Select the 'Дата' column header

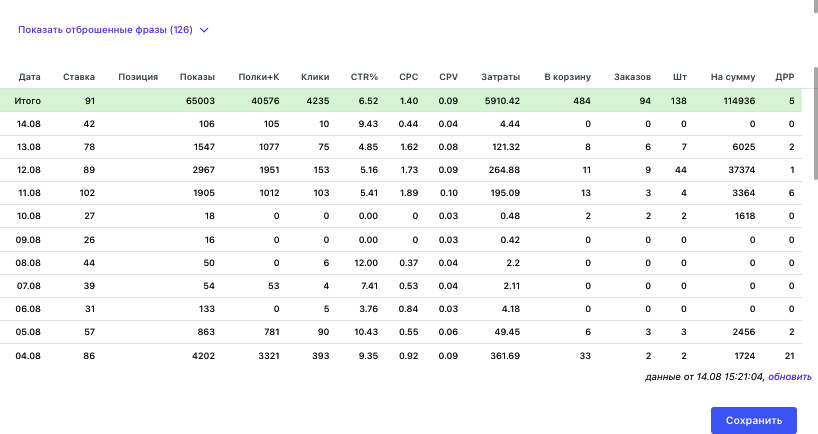pos(30,77)
